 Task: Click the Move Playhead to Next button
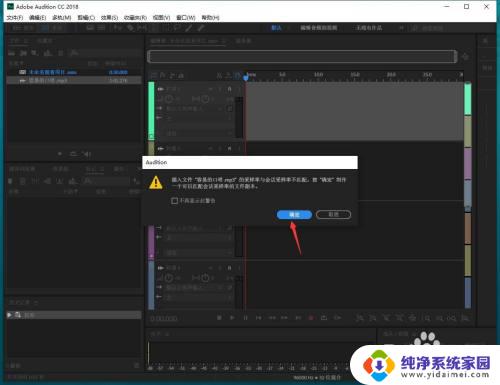coord(298,318)
